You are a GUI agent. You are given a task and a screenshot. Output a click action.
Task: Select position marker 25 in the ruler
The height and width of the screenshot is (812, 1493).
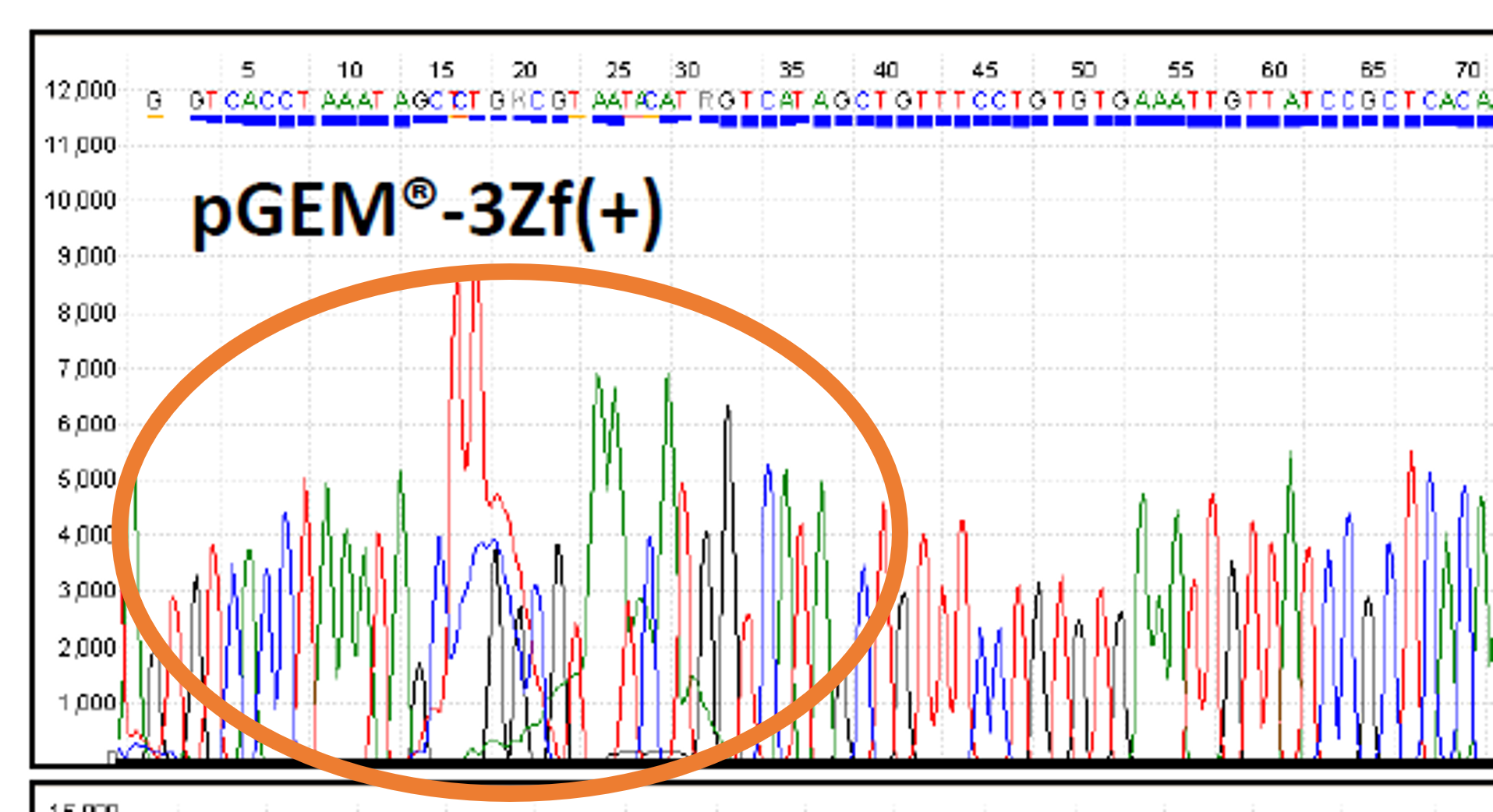coord(618,70)
